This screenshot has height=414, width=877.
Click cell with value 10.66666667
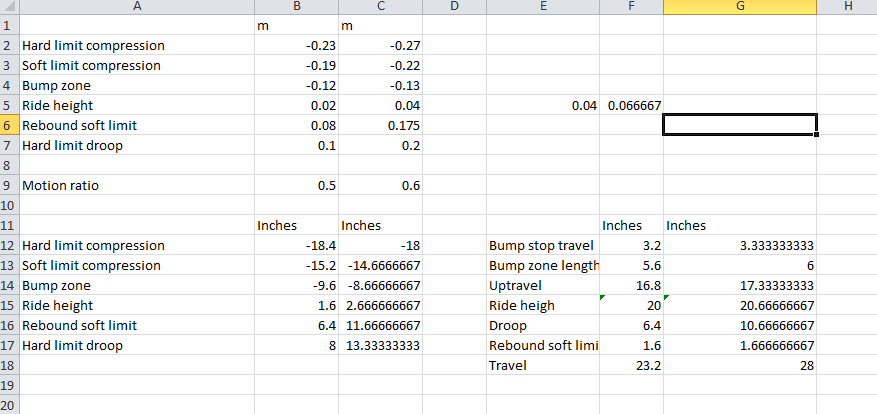(740, 325)
